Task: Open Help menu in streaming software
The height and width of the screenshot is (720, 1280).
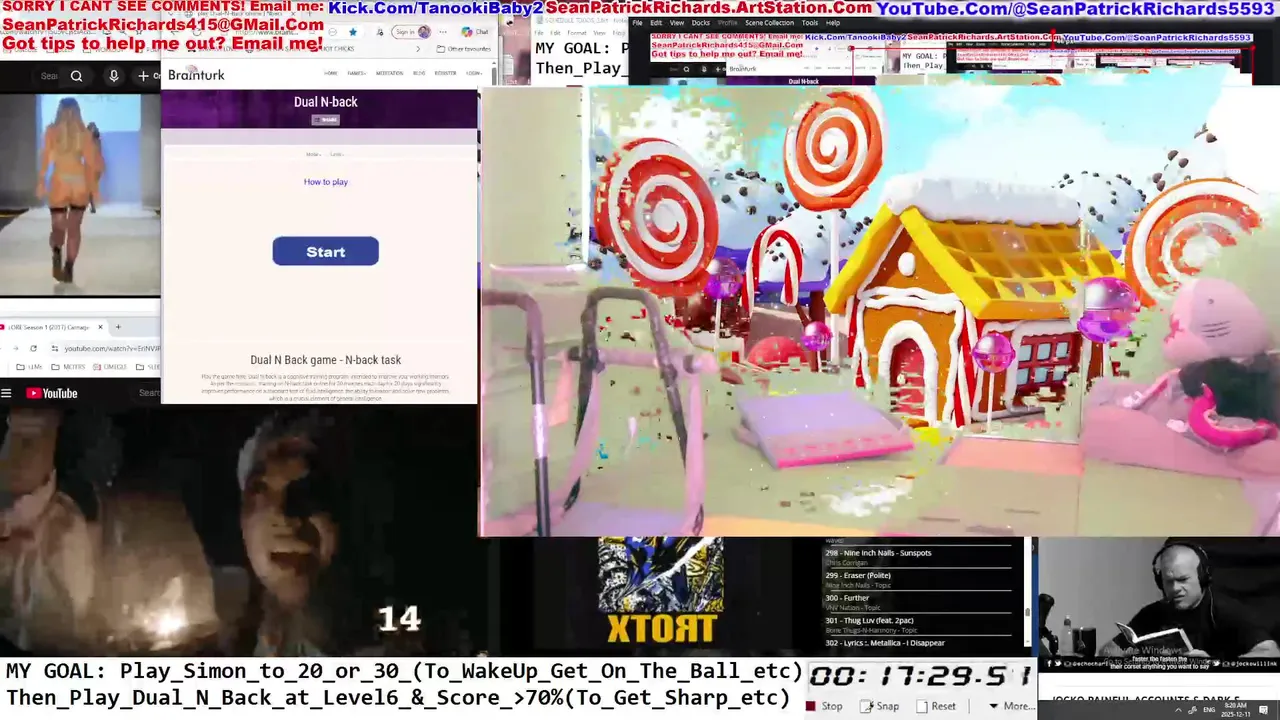Action: point(833,23)
